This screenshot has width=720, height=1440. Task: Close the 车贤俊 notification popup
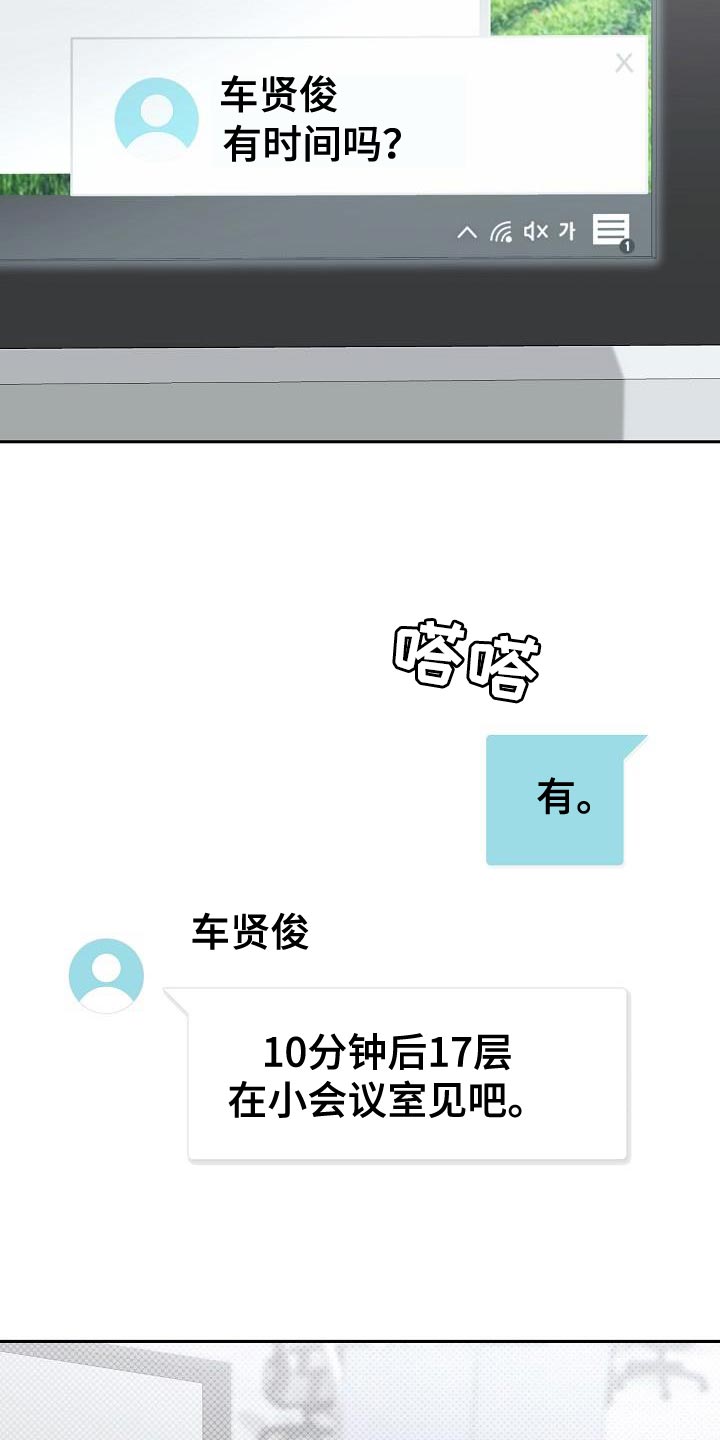(624, 64)
